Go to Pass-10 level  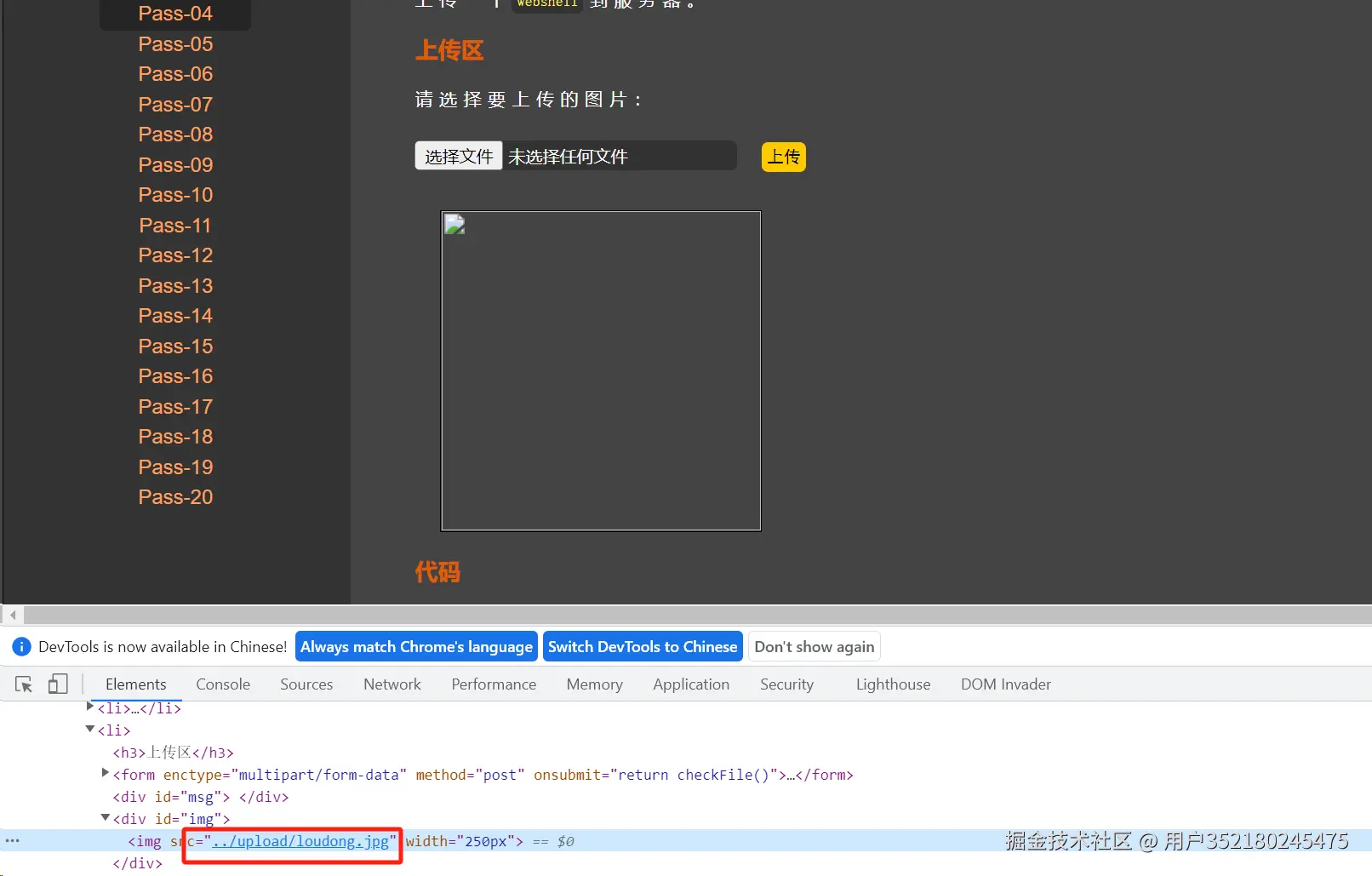(x=175, y=195)
